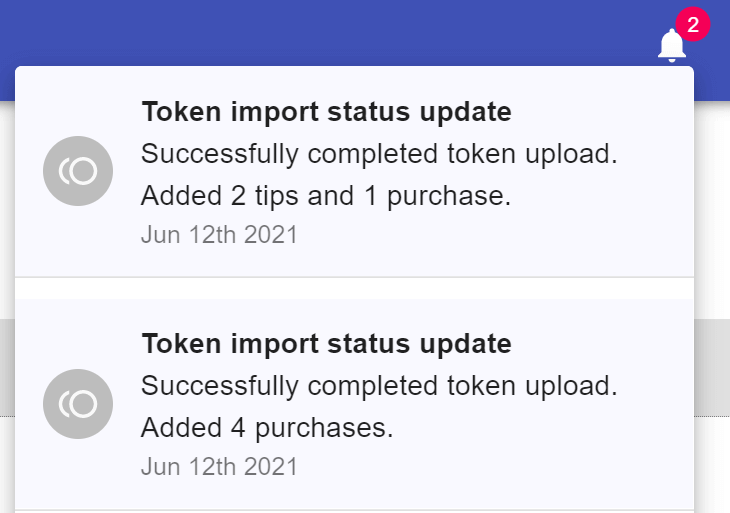Select the 'Added 2 tips and 1 purchase.' text

click(x=326, y=196)
